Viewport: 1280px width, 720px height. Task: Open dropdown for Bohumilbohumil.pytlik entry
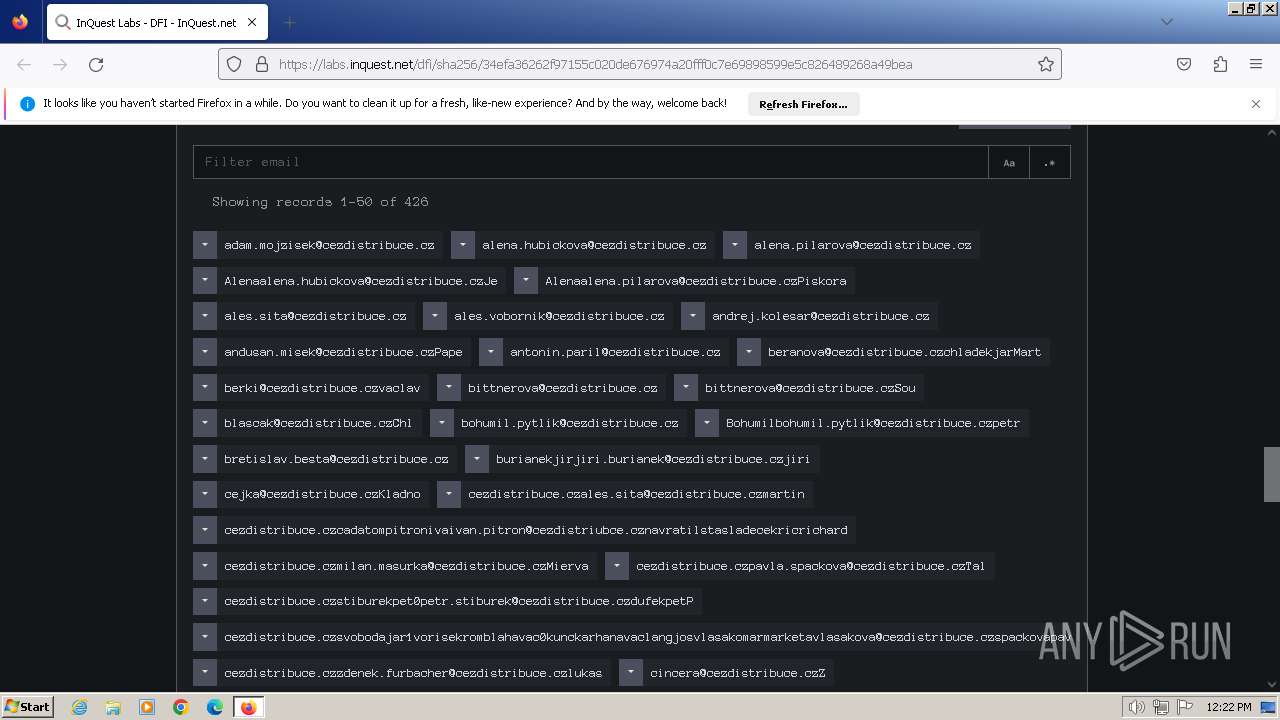point(707,423)
